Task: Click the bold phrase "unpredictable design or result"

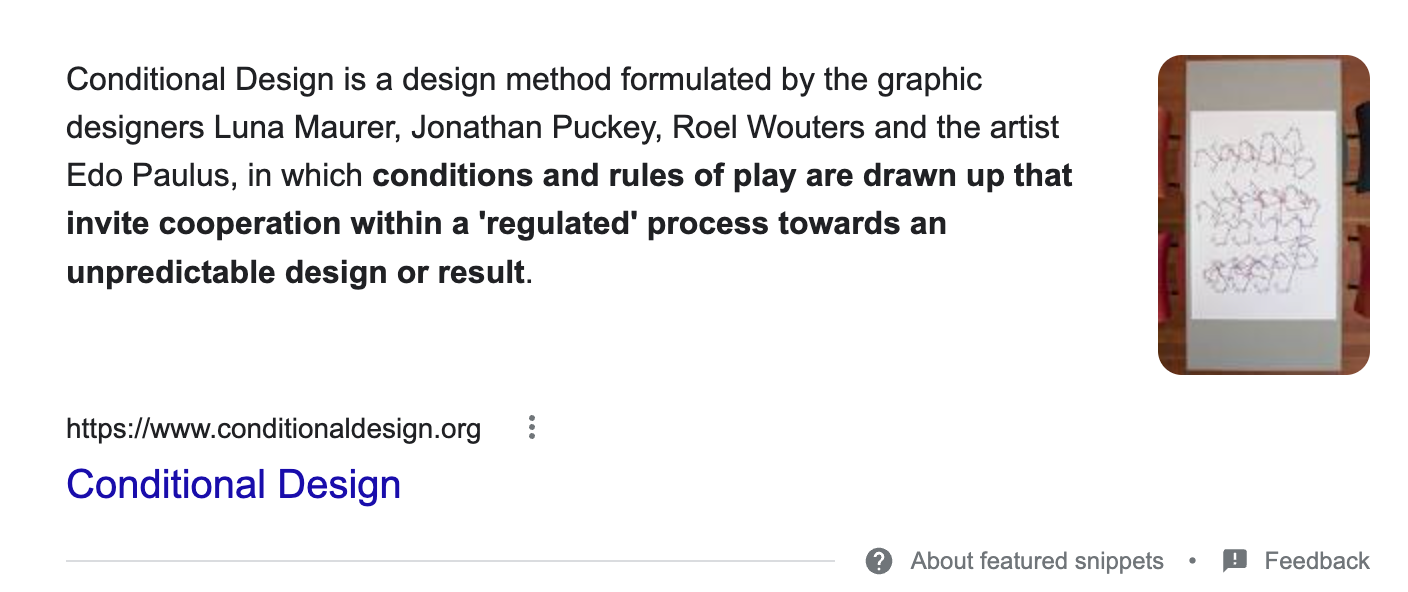Action: coord(295,272)
